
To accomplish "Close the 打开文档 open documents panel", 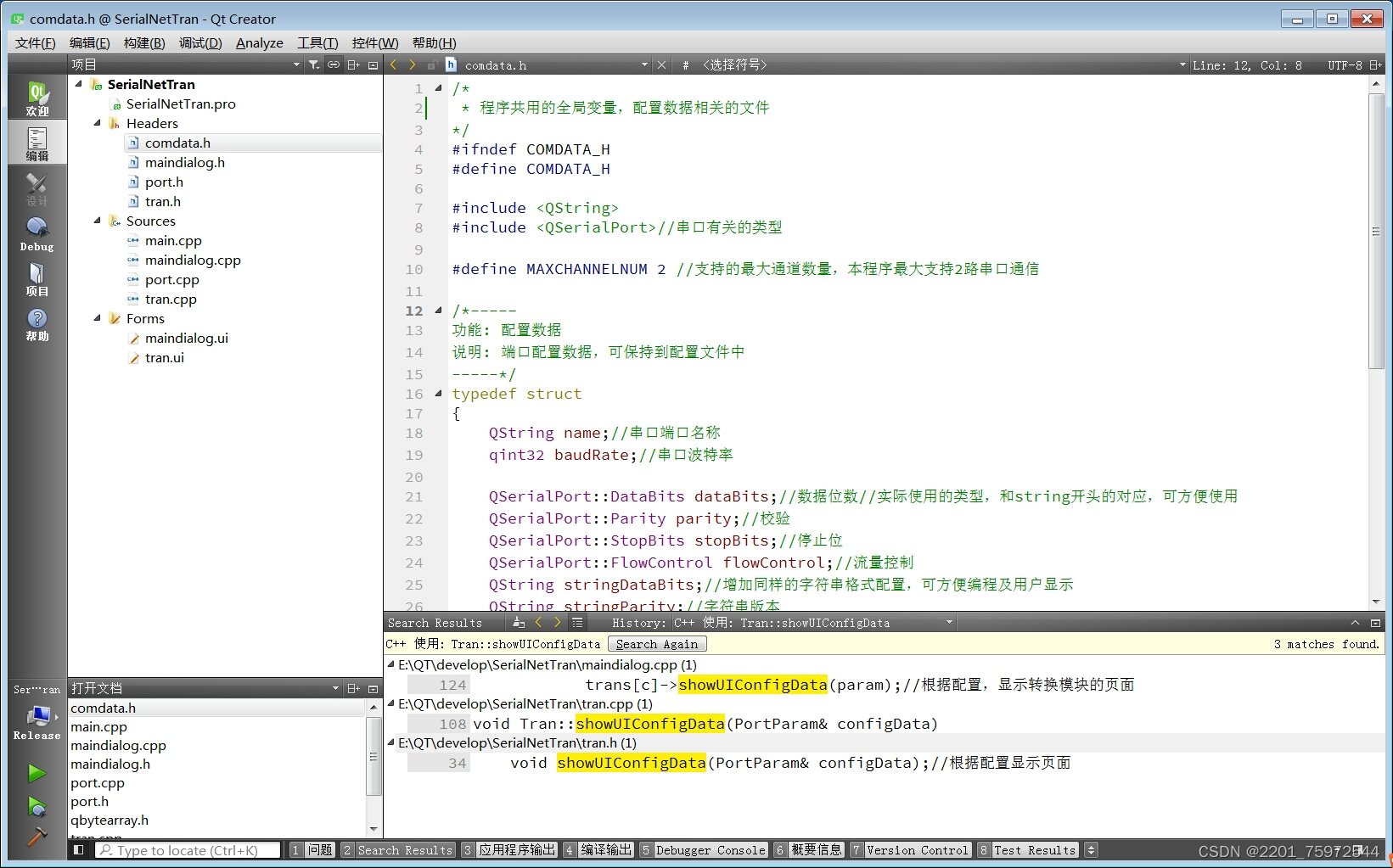I will click(x=373, y=688).
